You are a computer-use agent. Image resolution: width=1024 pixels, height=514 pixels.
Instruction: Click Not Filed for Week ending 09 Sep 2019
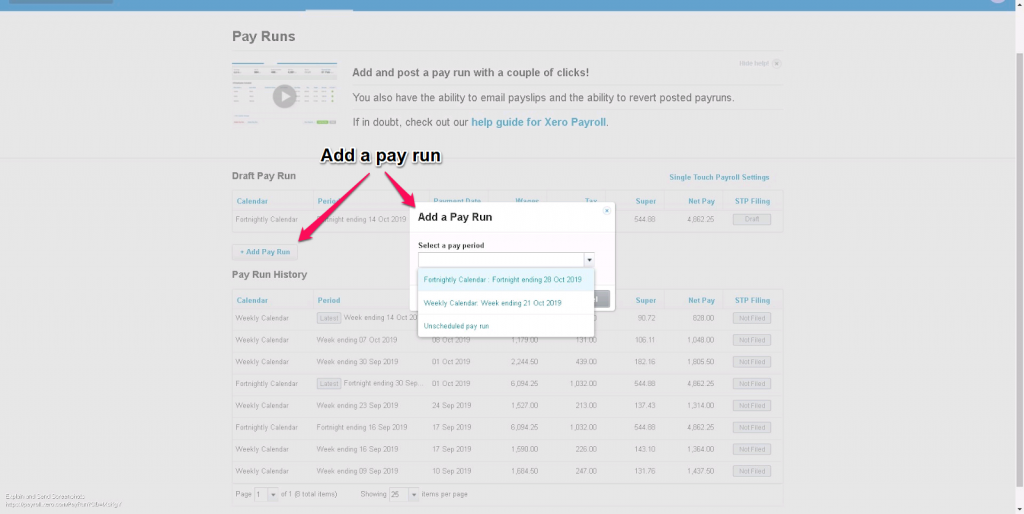click(x=752, y=471)
